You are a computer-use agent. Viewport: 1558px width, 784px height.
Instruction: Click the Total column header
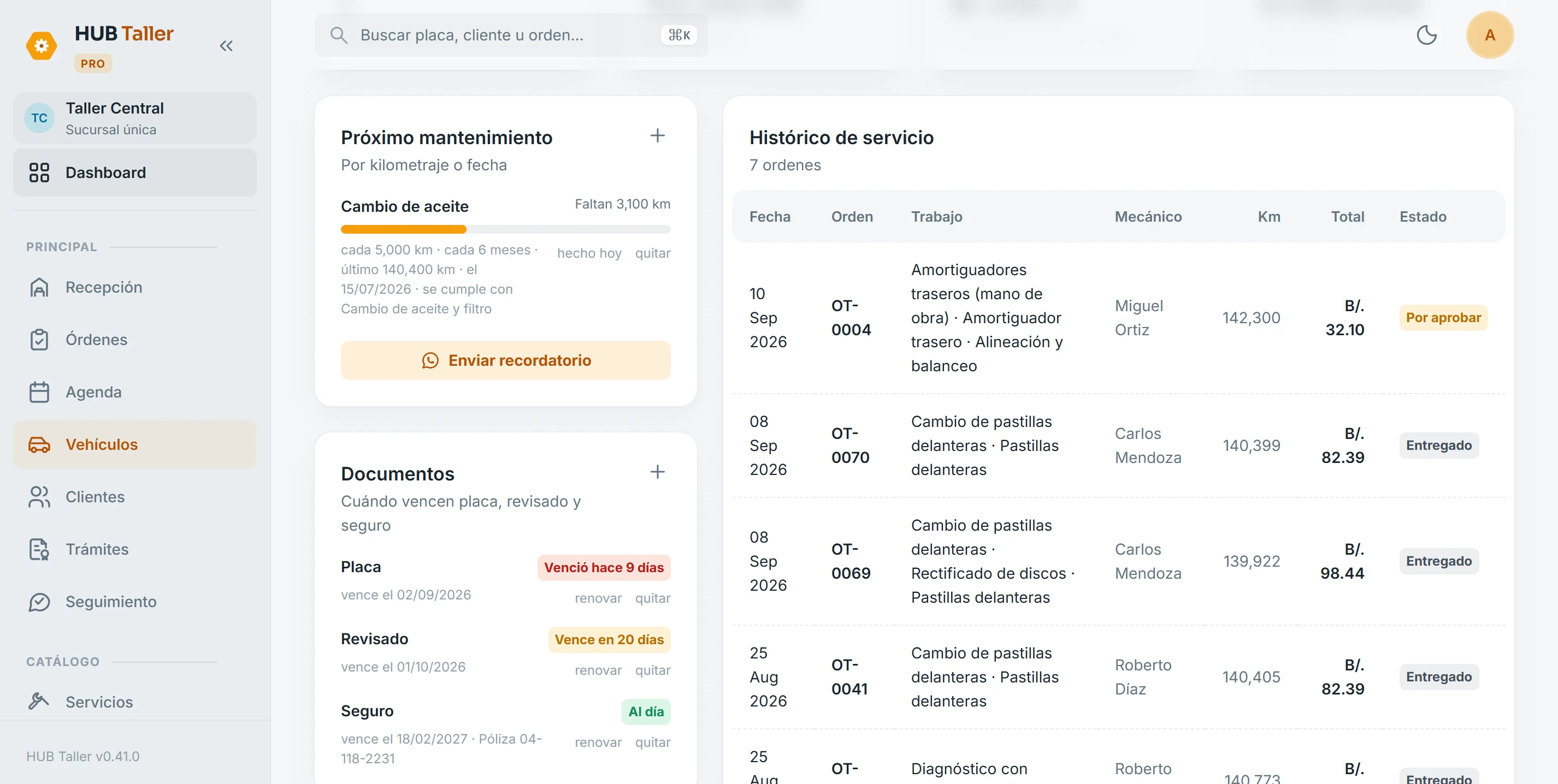point(1348,216)
